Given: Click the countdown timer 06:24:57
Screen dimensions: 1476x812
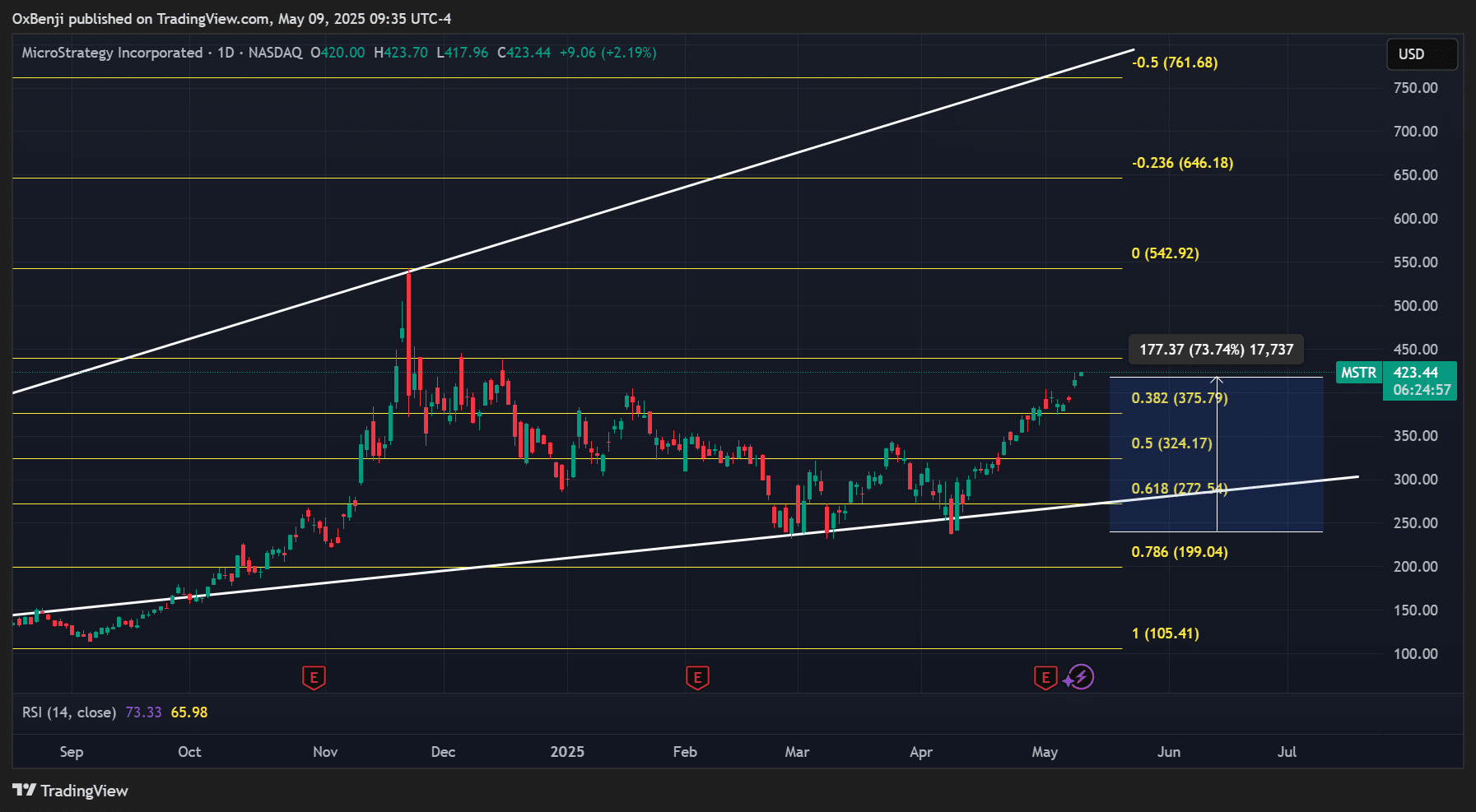Looking at the screenshot, I should (x=1422, y=390).
